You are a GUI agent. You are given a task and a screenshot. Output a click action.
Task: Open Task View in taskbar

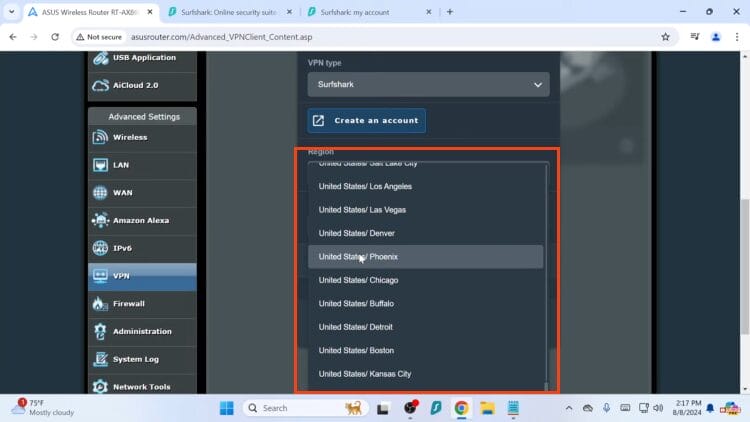coord(383,409)
